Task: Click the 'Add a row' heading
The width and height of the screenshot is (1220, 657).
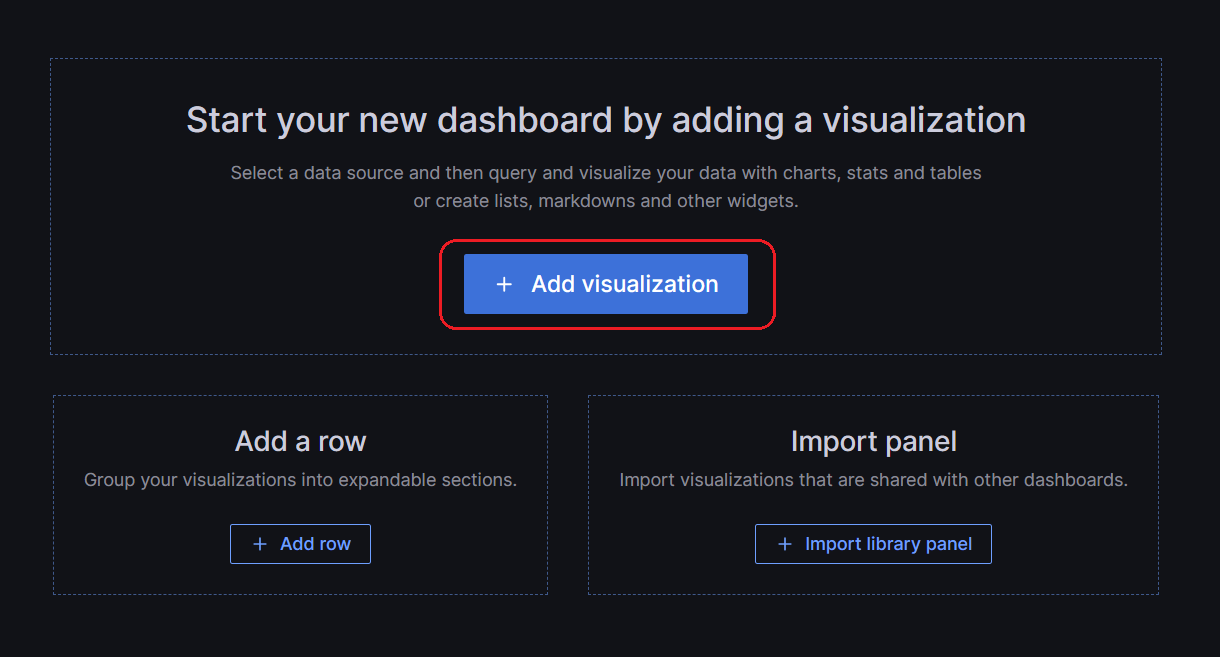Action: click(x=300, y=441)
